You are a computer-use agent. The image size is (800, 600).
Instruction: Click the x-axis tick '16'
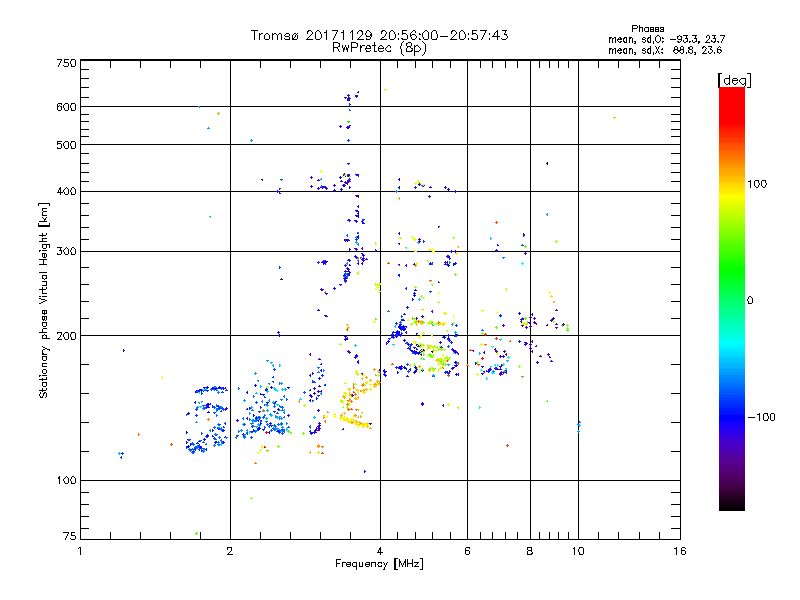click(x=680, y=551)
